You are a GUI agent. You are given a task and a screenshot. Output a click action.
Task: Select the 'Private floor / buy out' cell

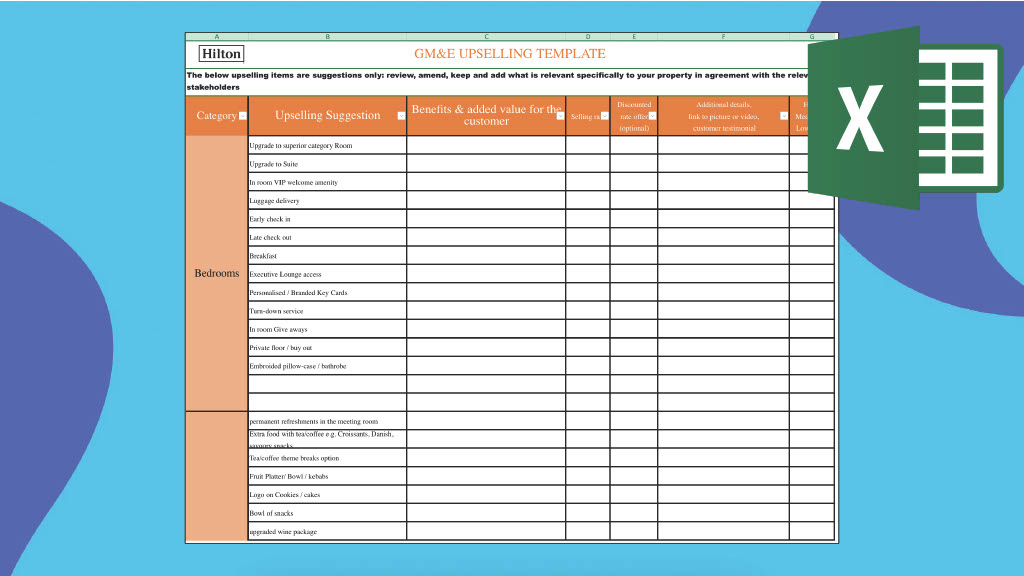click(327, 347)
